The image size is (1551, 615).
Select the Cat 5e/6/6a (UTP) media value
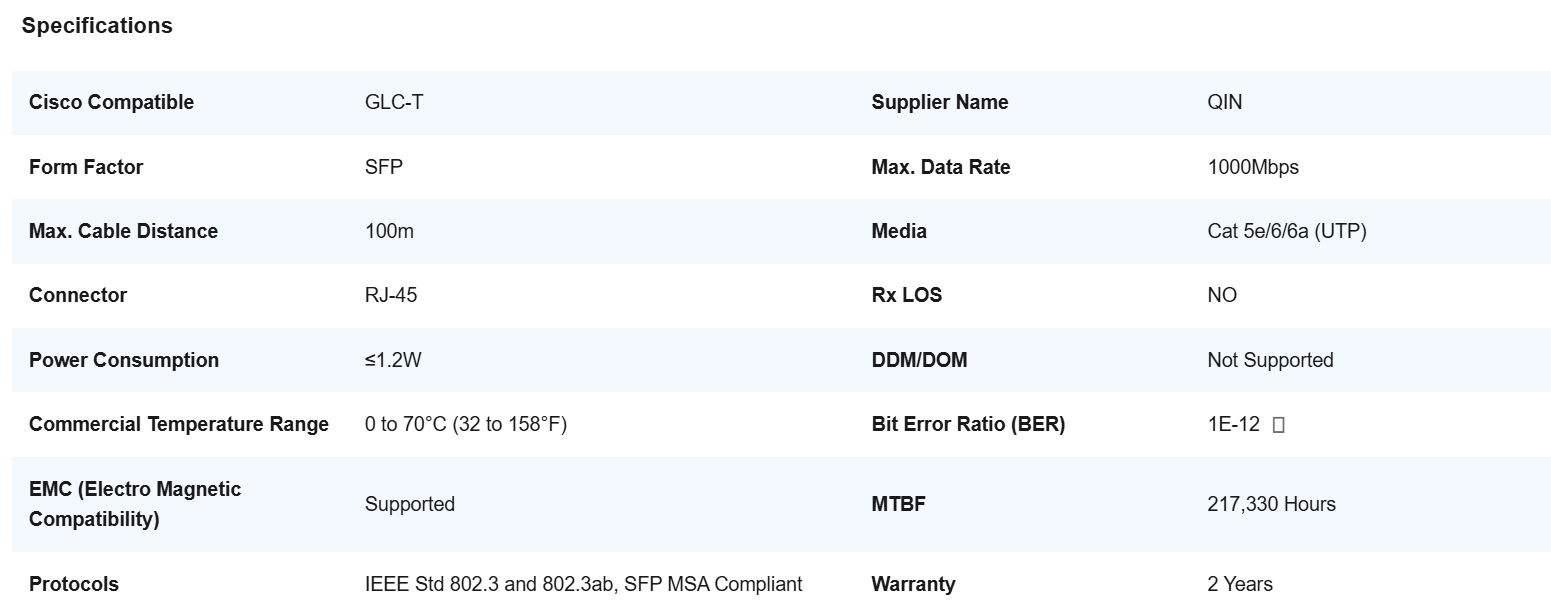click(1287, 231)
